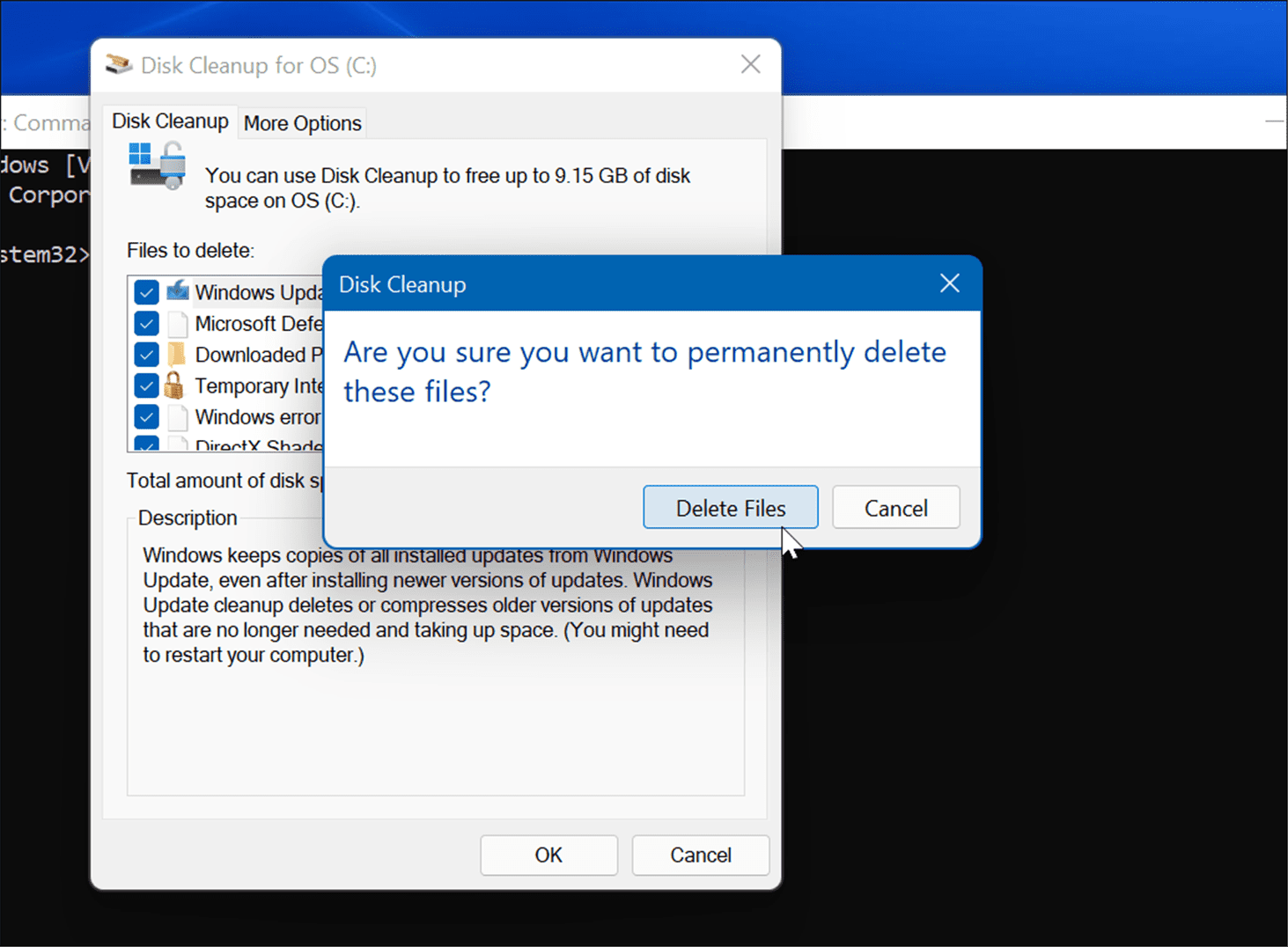Screen dimensions: 1288x947
Task: Uncheck the Microsoft Defender checkbox
Action: click(147, 324)
